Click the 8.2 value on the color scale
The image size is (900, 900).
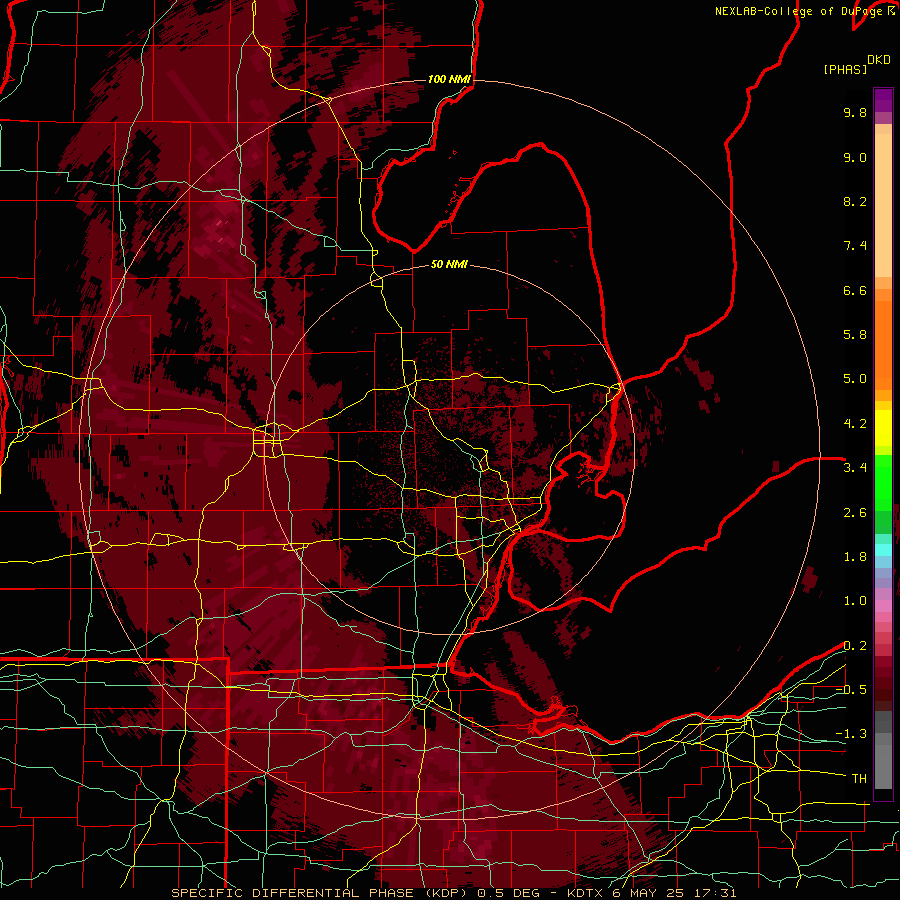(855, 201)
